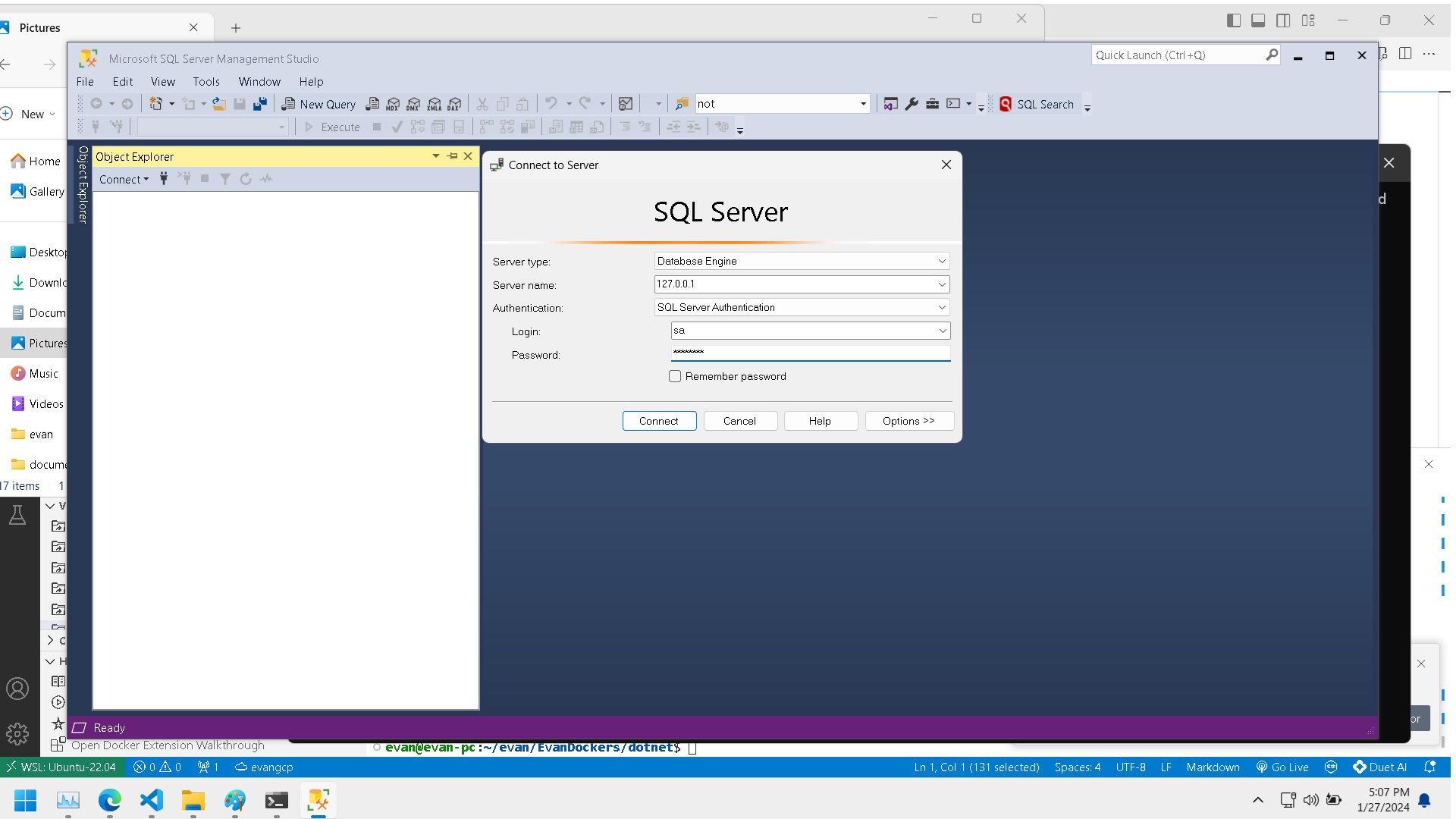1456x819 pixels.
Task: Open the Edit menu
Action: 123,82
